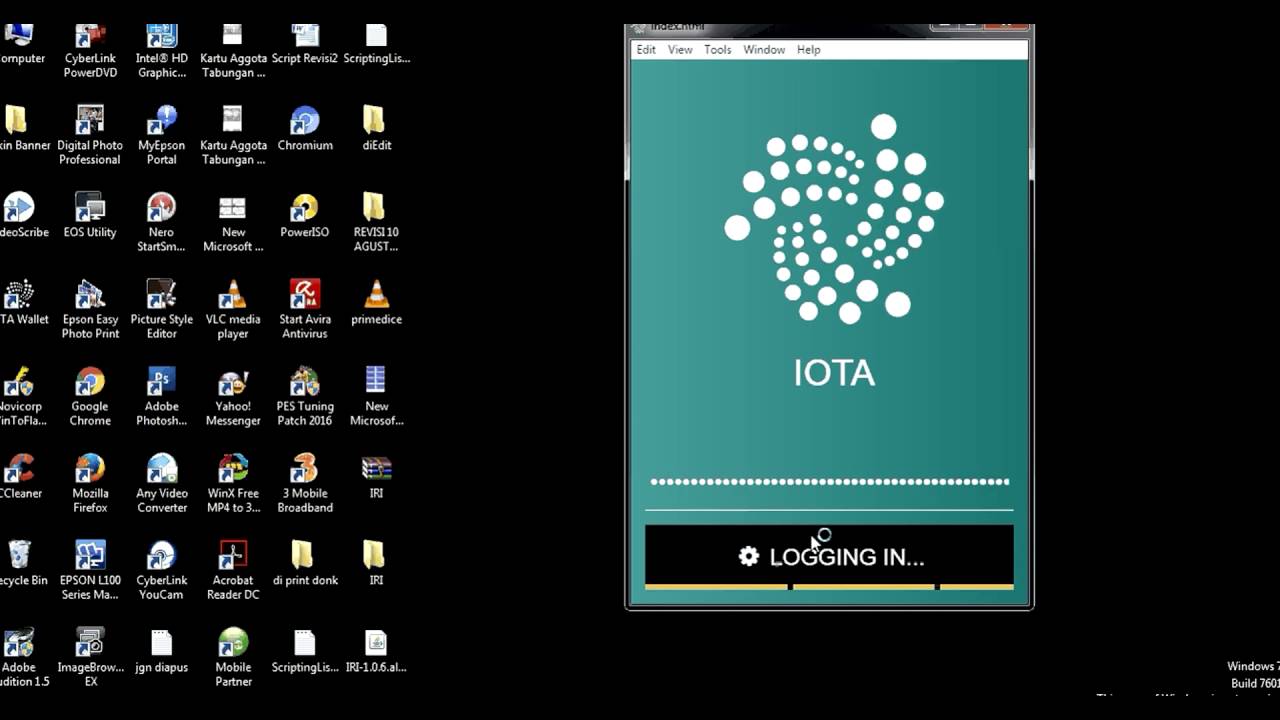This screenshot has height=720, width=1280.
Task: Select the EOS Utility icon
Action: 90,215
